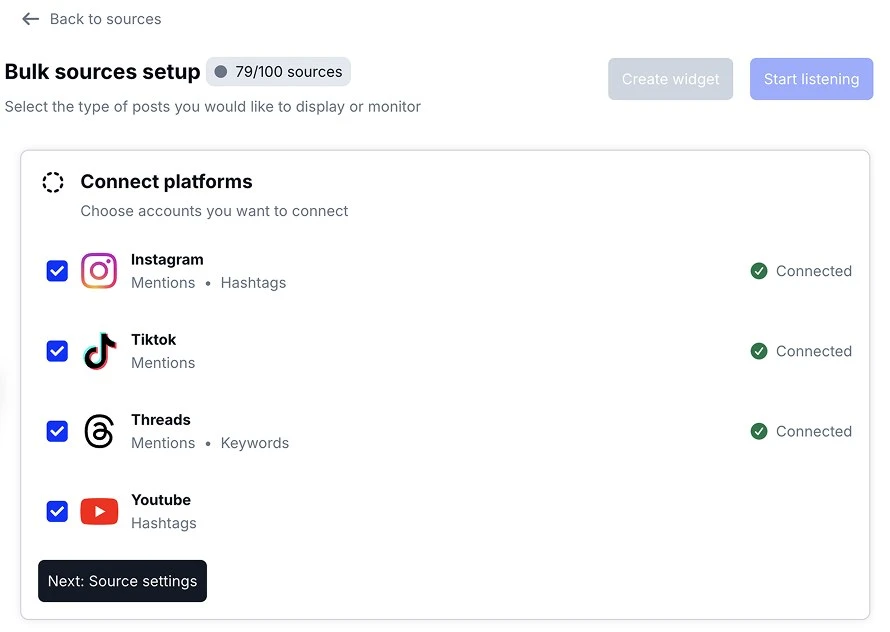
Task: Uncheck the Youtube checkbox
Action: click(x=57, y=511)
